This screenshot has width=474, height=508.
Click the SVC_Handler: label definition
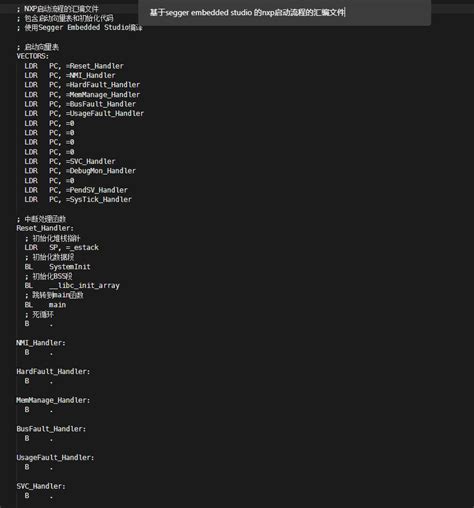pyautogui.click(x=41, y=486)
